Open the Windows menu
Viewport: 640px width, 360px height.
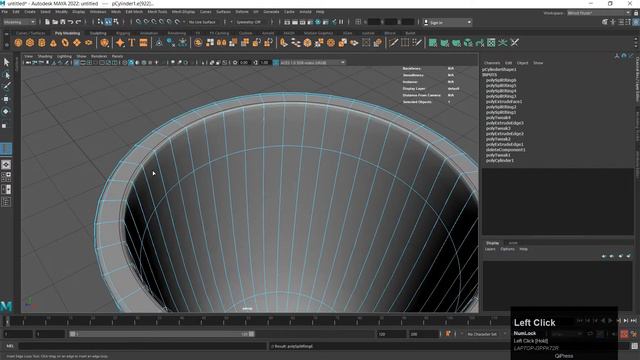[98, 12]
